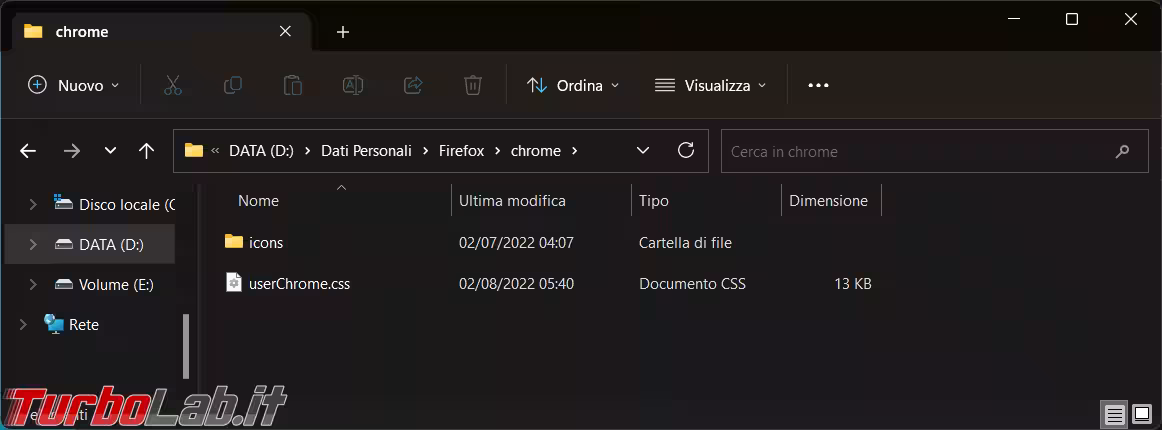Go up one folder level
This screenshot has height=430, width=1162.
click(147, 151)
